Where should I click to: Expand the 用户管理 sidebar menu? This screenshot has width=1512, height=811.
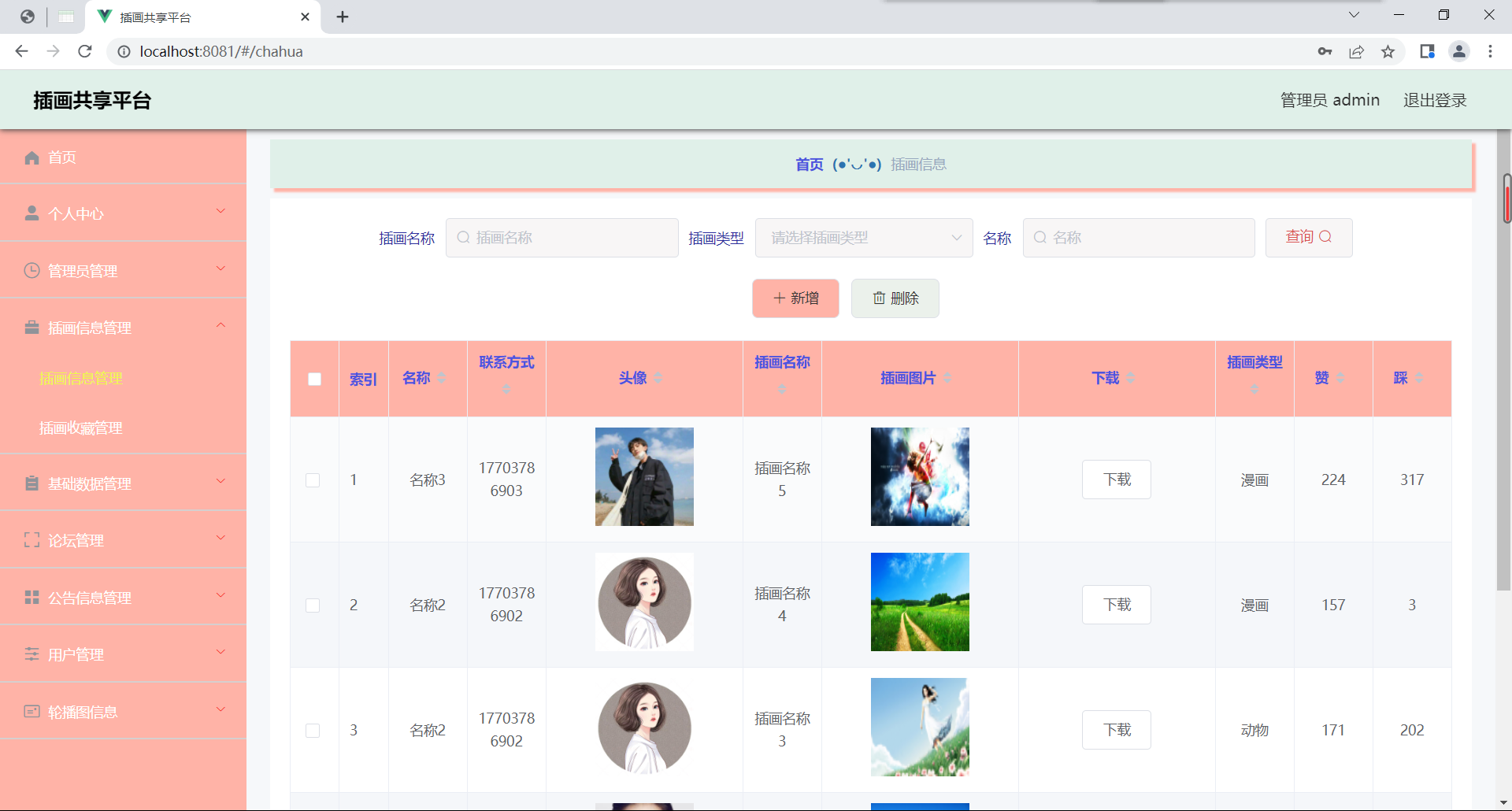coord(220,652)
